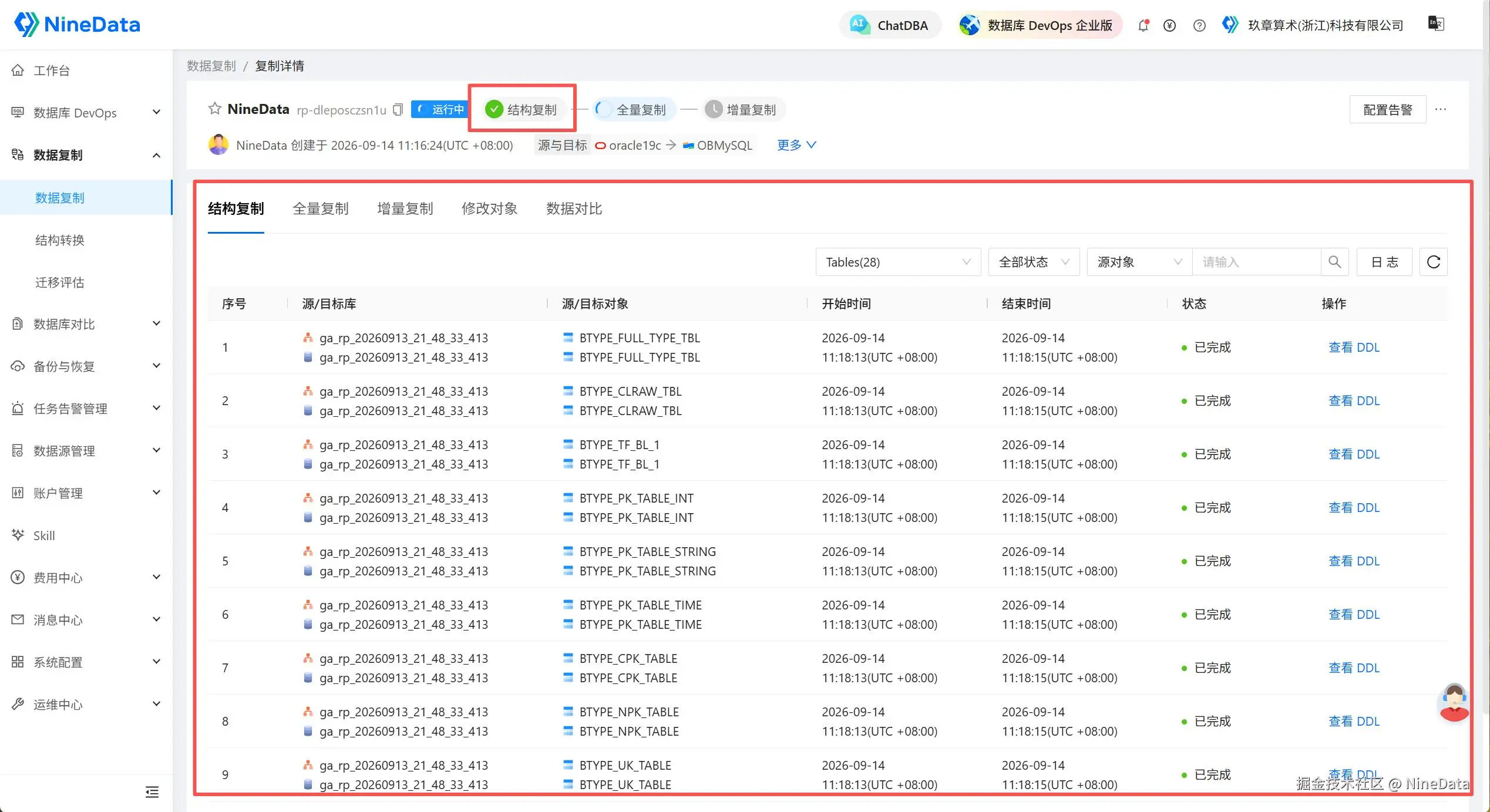Open the notification bell icon
The image size is (1490, 812).
pos(1143,25)
